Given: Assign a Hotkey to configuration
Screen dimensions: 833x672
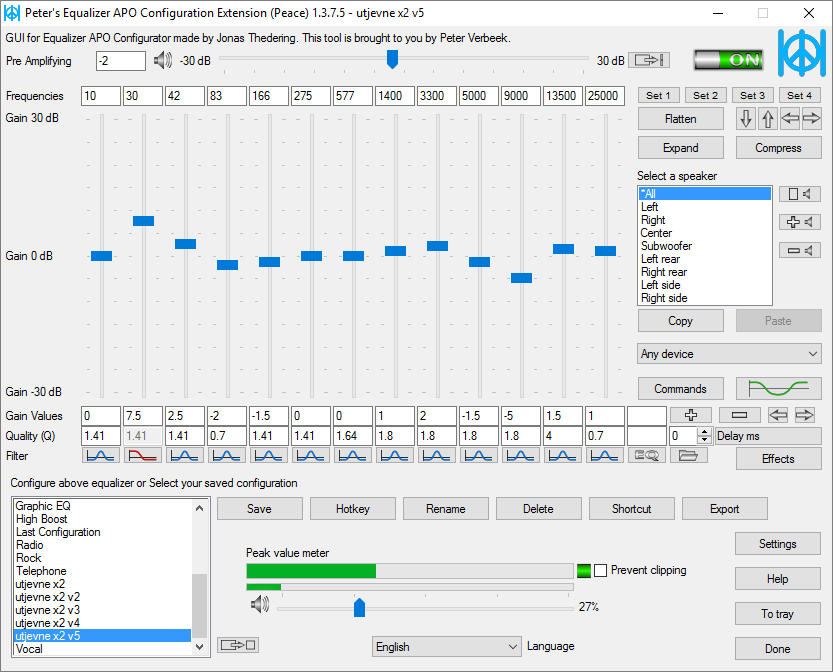Looking at the screenshot, I should coord(353,509).
